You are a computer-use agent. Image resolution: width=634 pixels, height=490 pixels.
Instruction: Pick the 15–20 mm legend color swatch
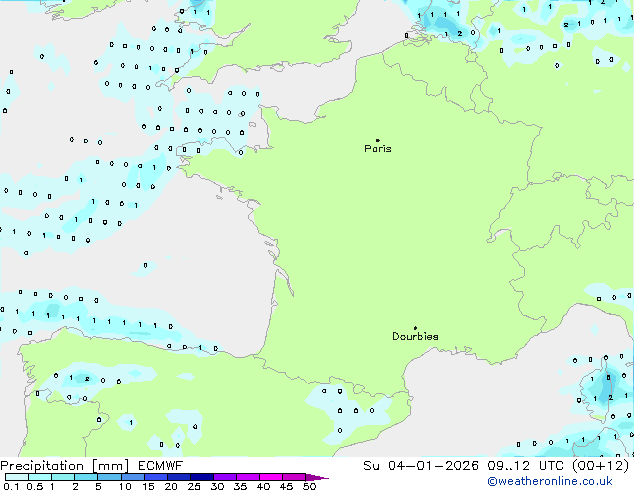pos(155,477)
